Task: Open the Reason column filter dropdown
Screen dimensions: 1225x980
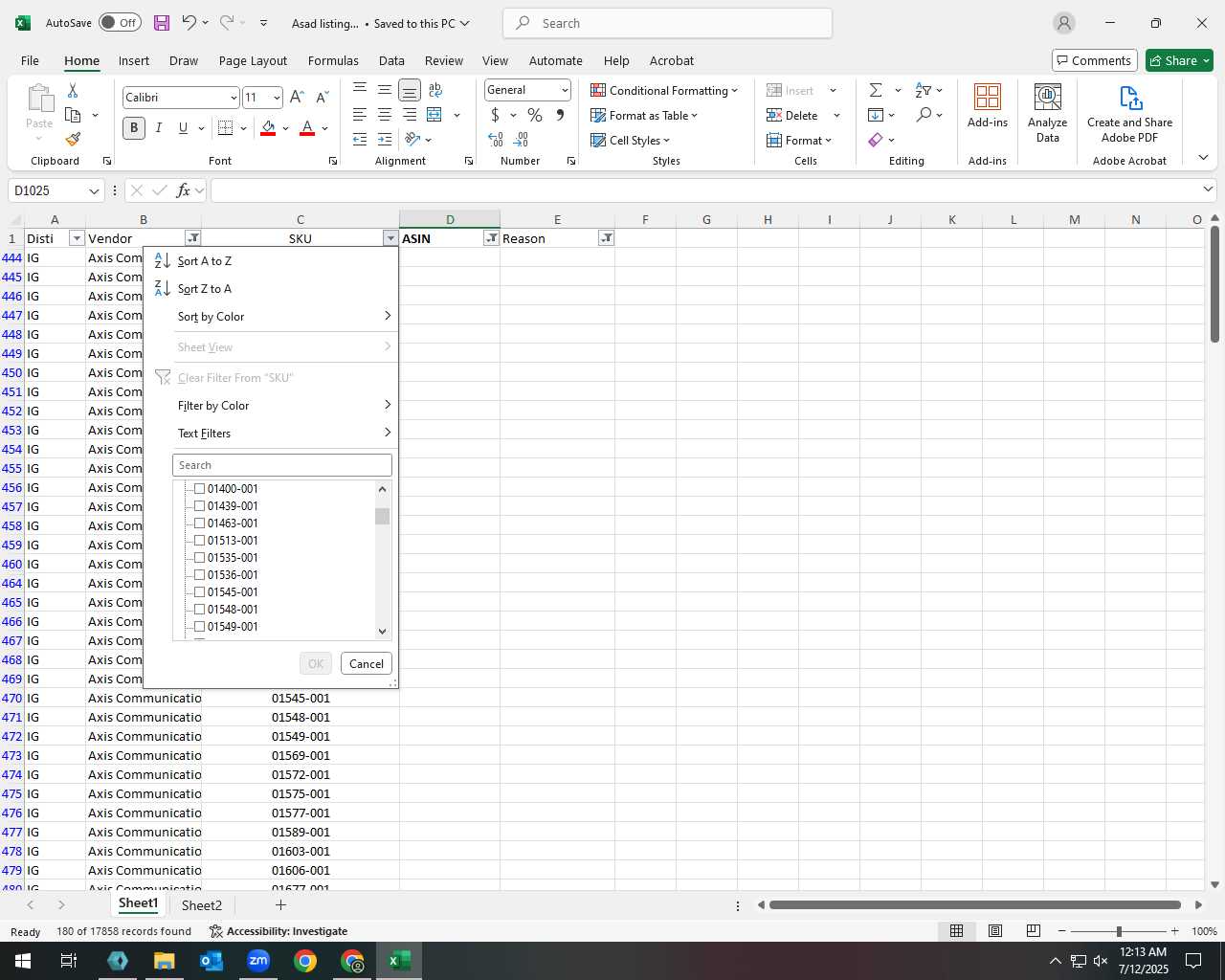Action: [x=606, y=238]
